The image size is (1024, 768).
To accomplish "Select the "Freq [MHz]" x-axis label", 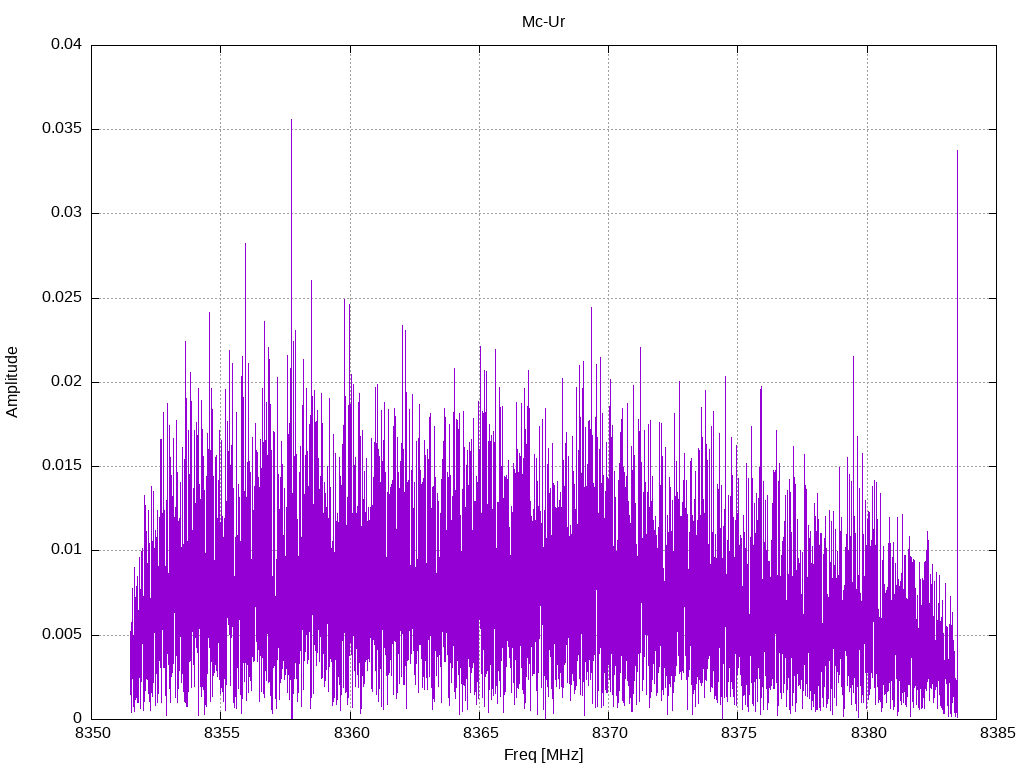I will click(x=543, y=755).
